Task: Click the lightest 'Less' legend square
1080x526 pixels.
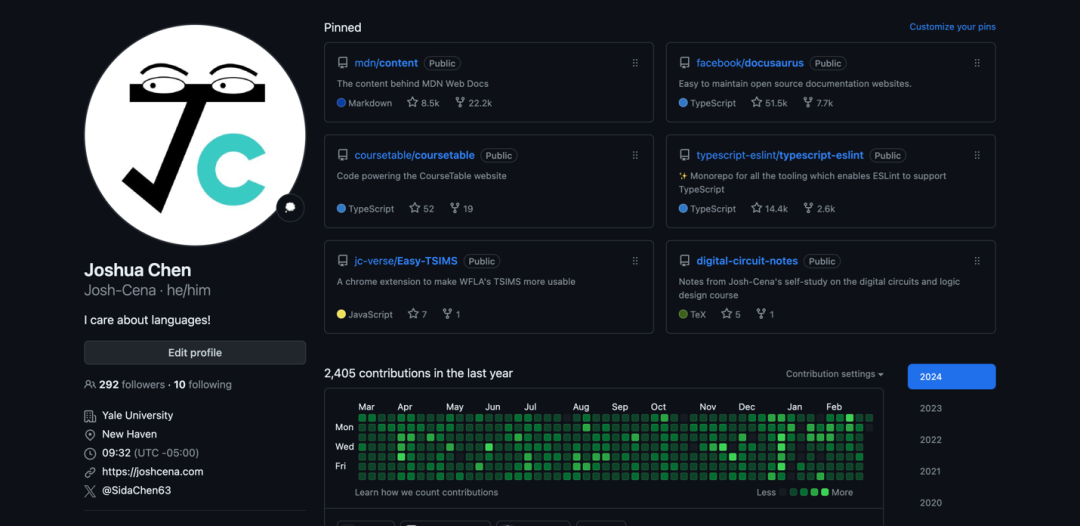Action: 782,492
